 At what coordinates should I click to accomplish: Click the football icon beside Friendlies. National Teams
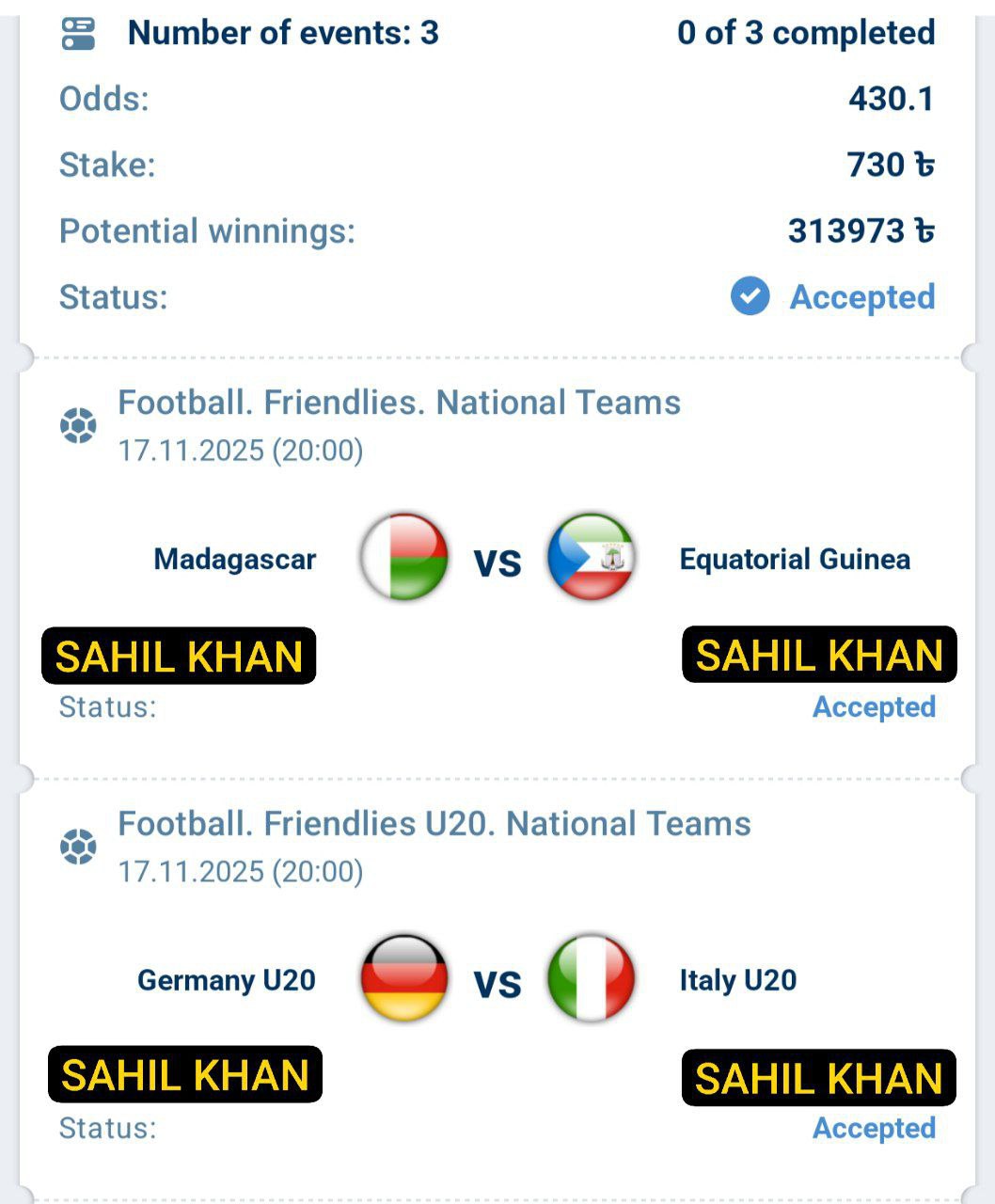78,425
